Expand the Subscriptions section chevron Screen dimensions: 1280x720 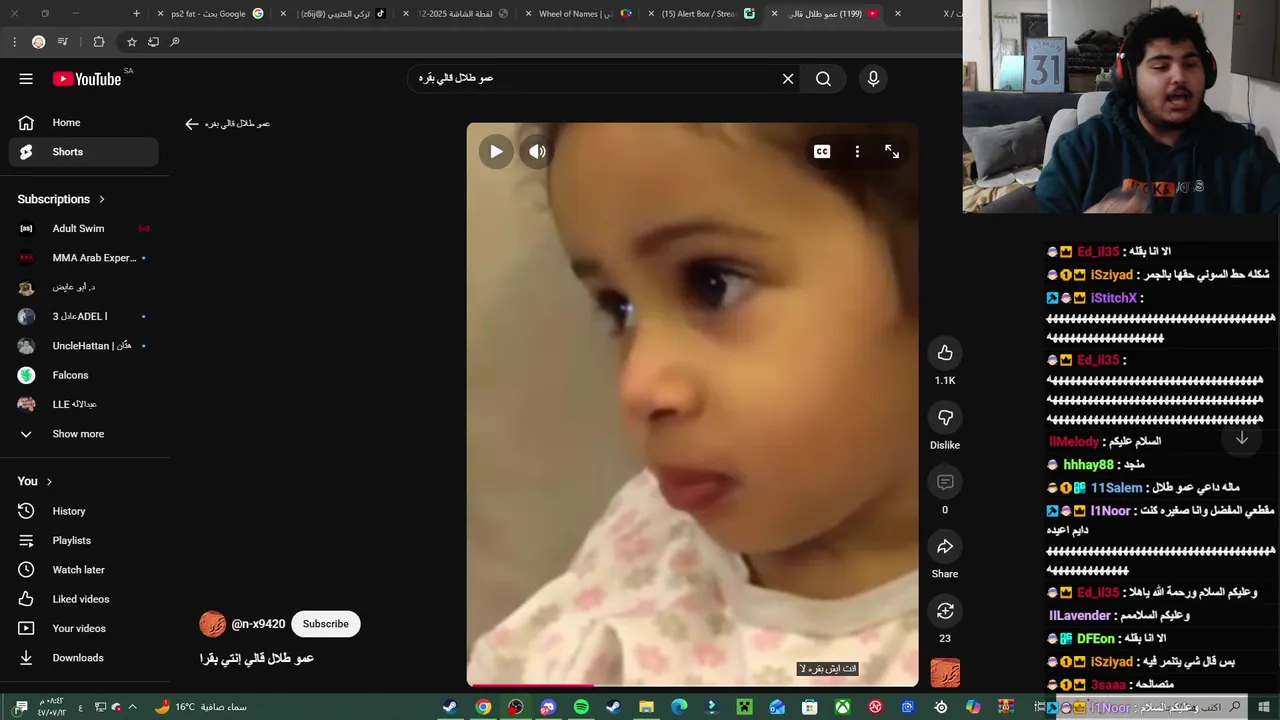[102, 199]
